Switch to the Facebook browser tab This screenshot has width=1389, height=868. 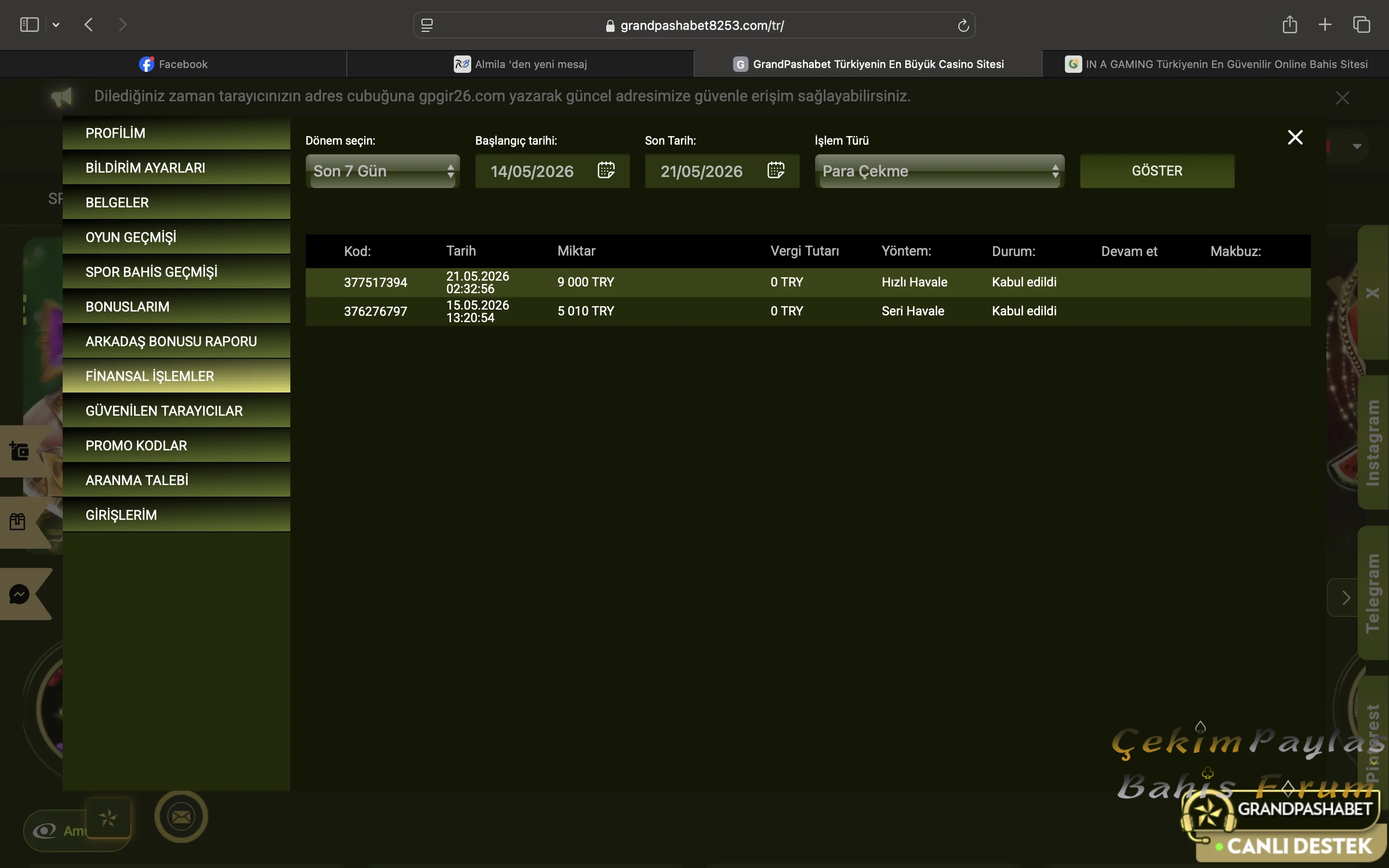point(173,64)
